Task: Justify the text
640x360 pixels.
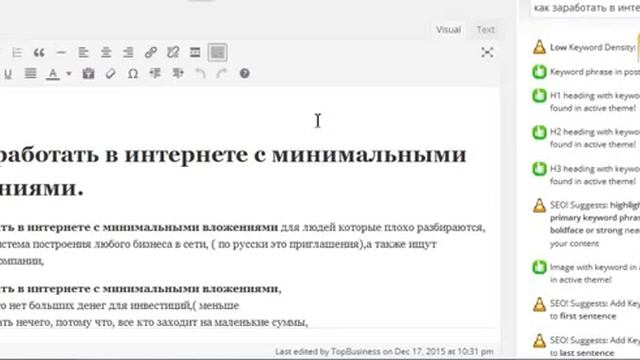Action: click(x=30, y=73)
